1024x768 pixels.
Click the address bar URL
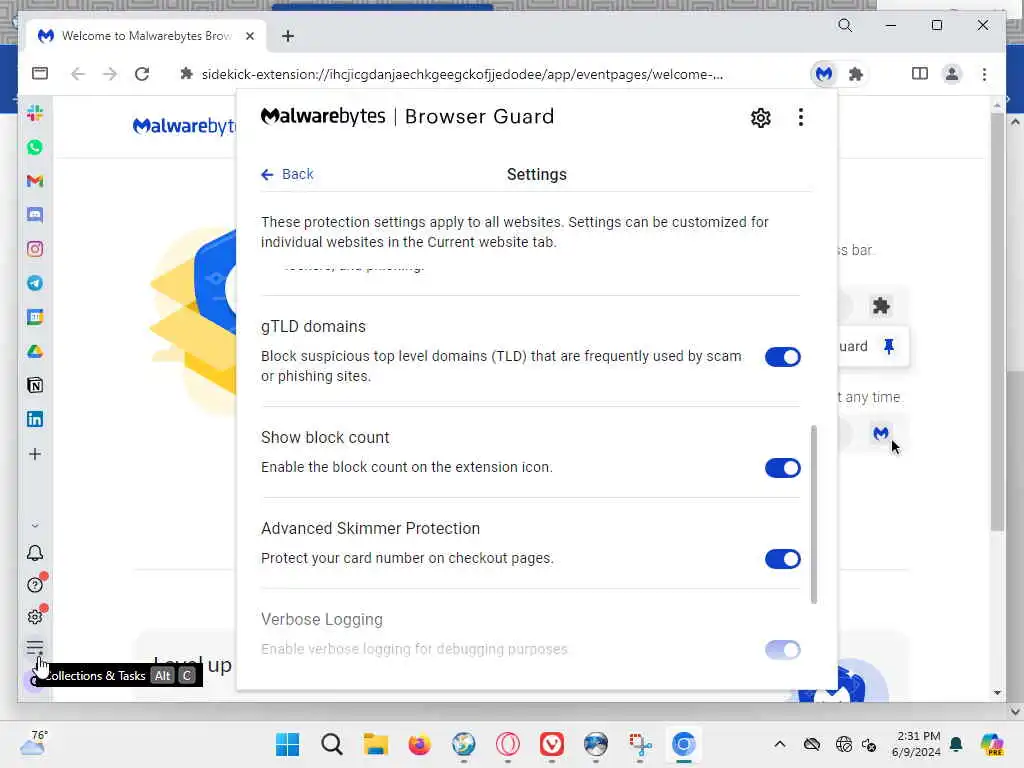point(462,74)
